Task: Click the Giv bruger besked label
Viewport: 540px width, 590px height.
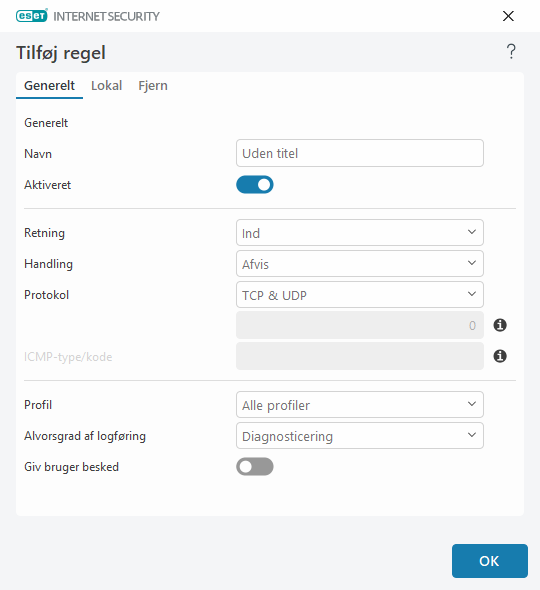Action: coord(71,467)
